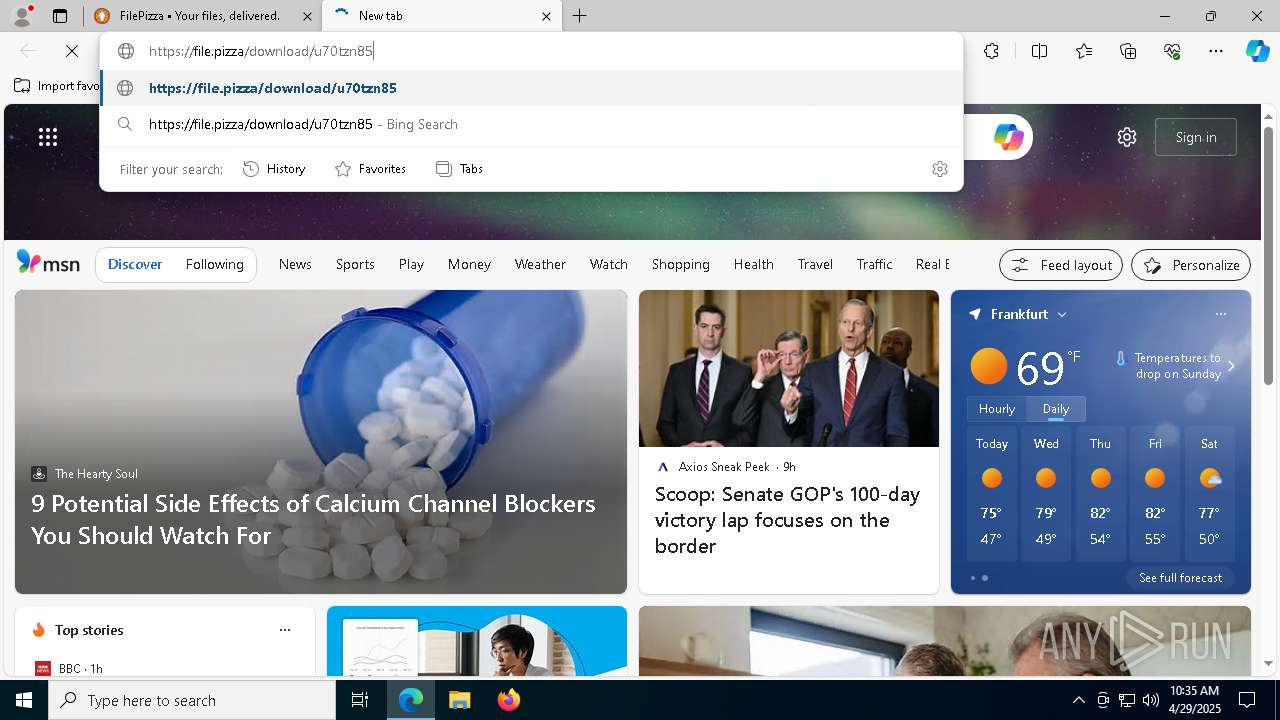Open Top stories more options

pos(285,630)
